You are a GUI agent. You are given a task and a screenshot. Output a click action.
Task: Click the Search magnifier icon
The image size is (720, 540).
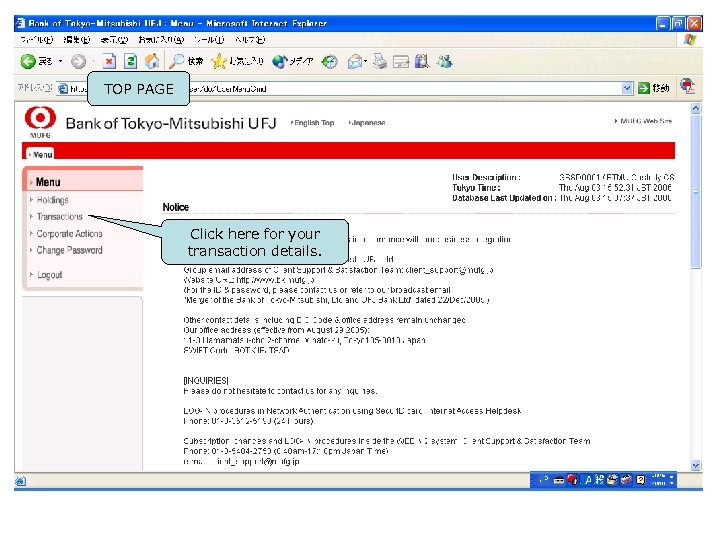click(177, 61)
